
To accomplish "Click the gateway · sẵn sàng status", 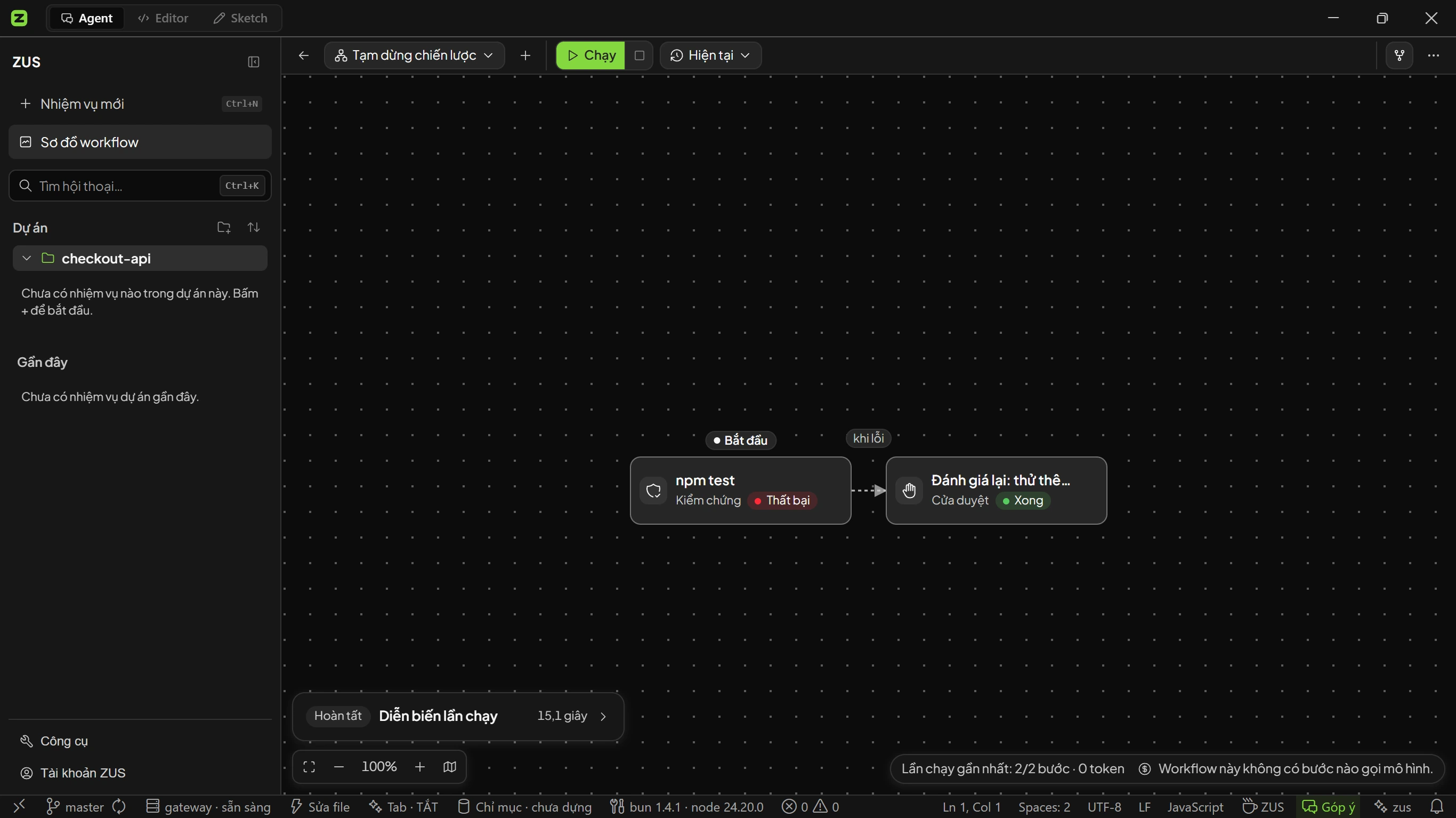I will pos(208,807).
